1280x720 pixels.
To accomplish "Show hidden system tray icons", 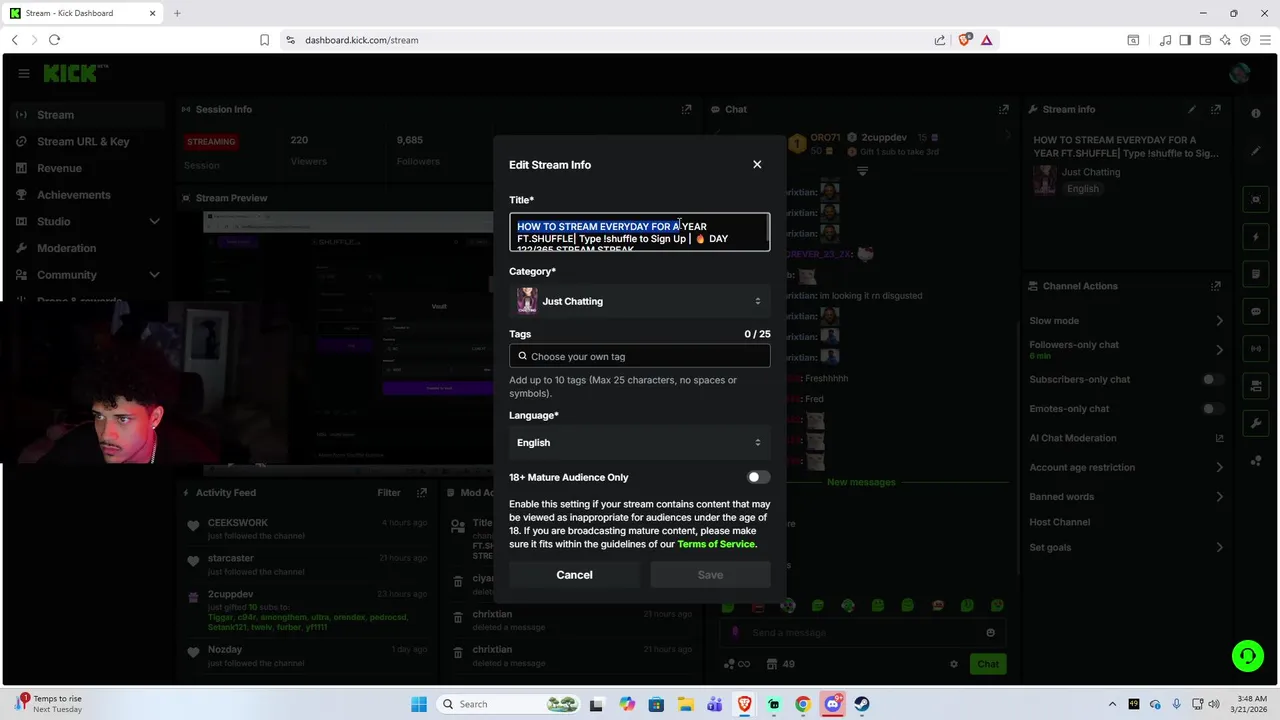I will tap(1113, 704).
